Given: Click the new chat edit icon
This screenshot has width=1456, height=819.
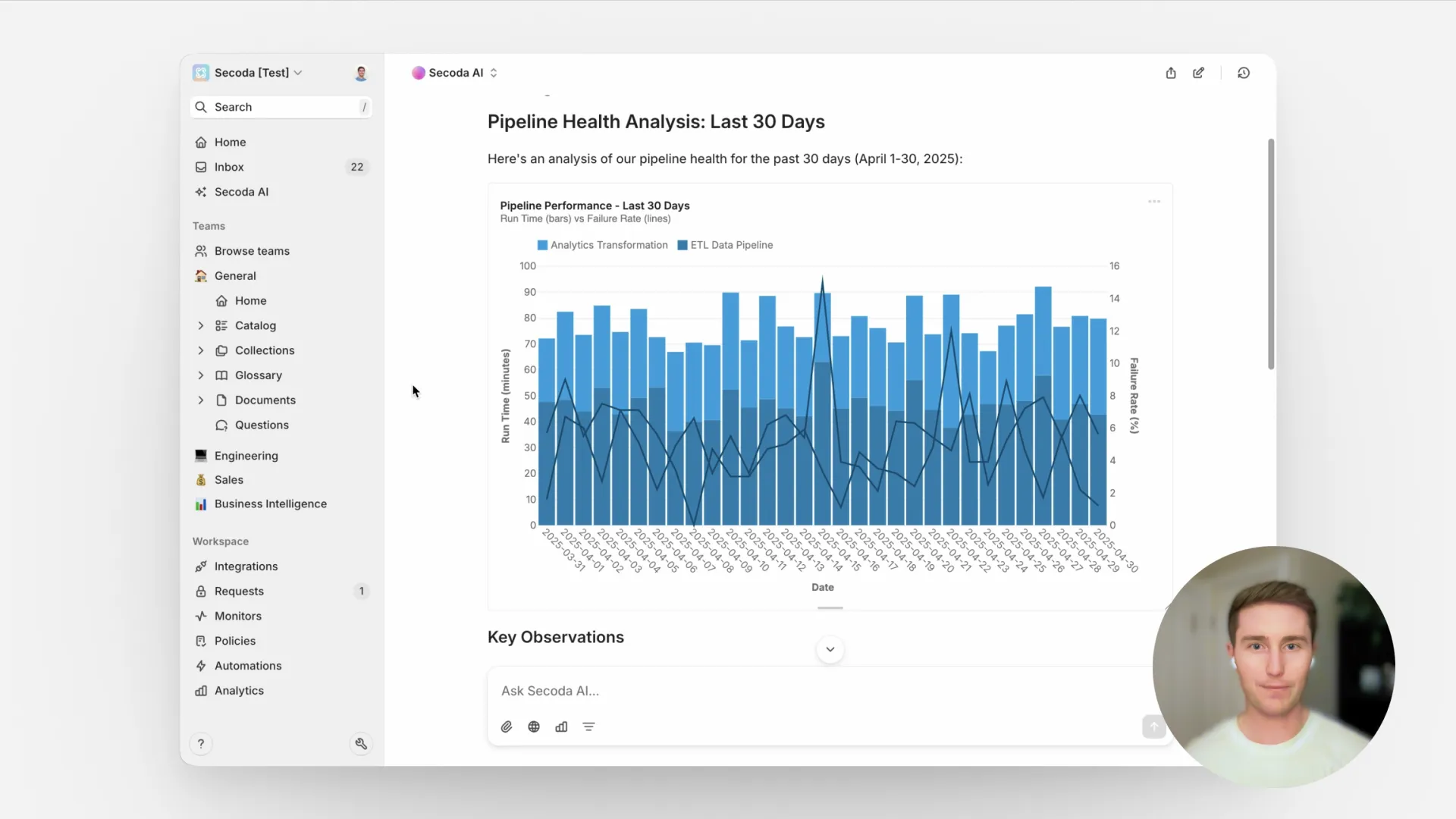Looking at the screenshot, I should pos(1198,73).
